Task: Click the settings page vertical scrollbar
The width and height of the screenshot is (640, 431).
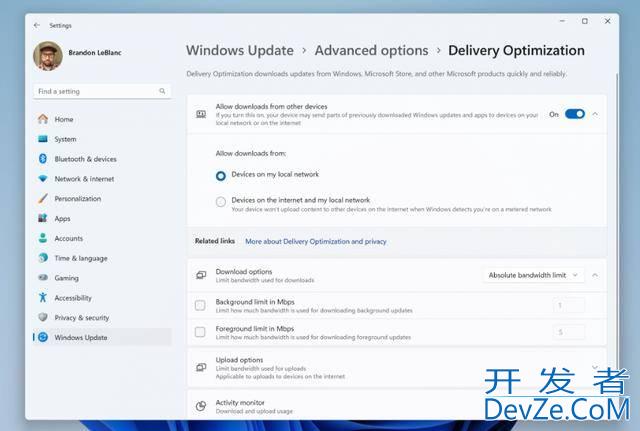Action: click(616, 220)
